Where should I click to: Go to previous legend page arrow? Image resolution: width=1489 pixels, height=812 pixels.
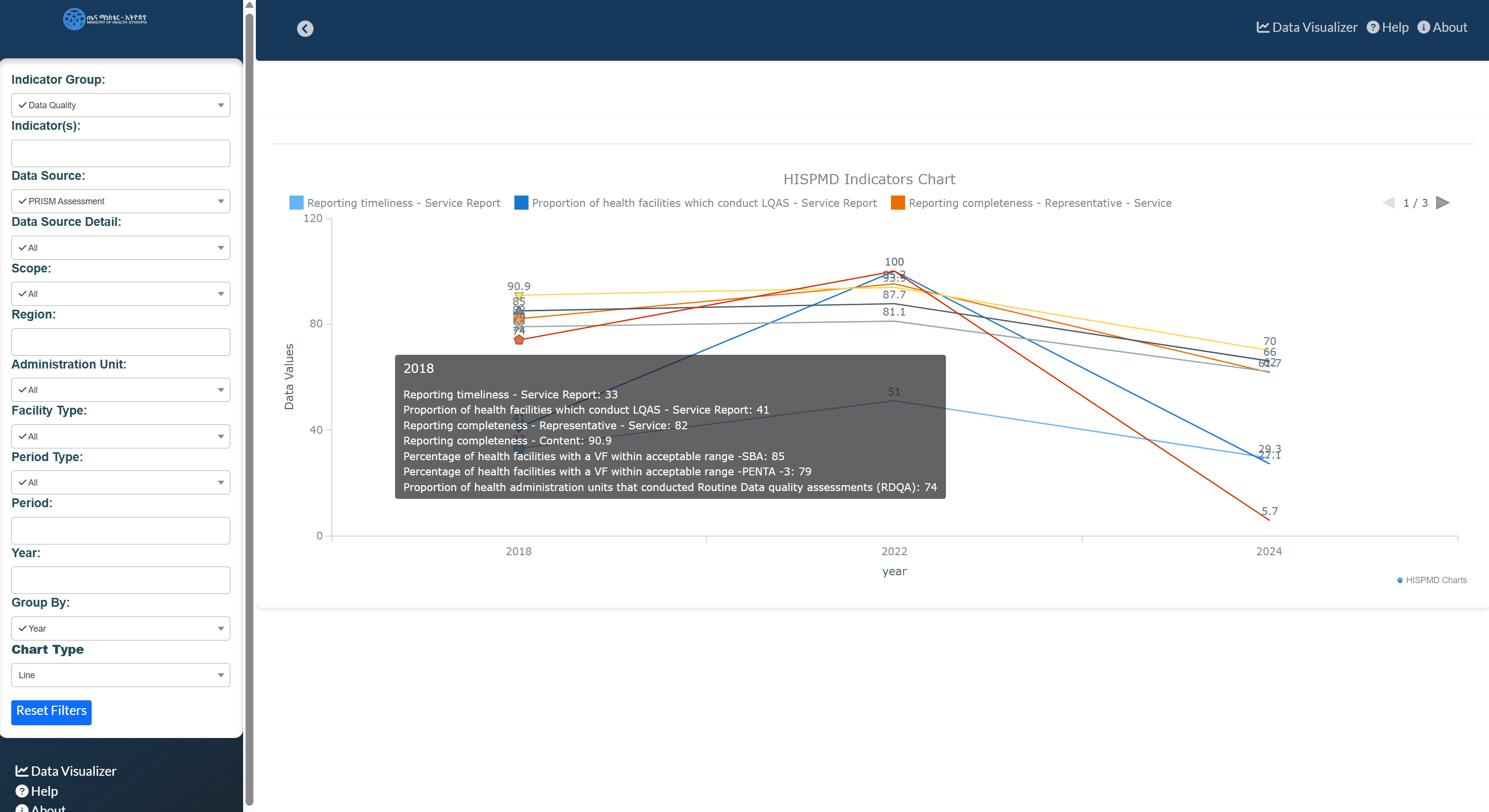coord(1389,203)
